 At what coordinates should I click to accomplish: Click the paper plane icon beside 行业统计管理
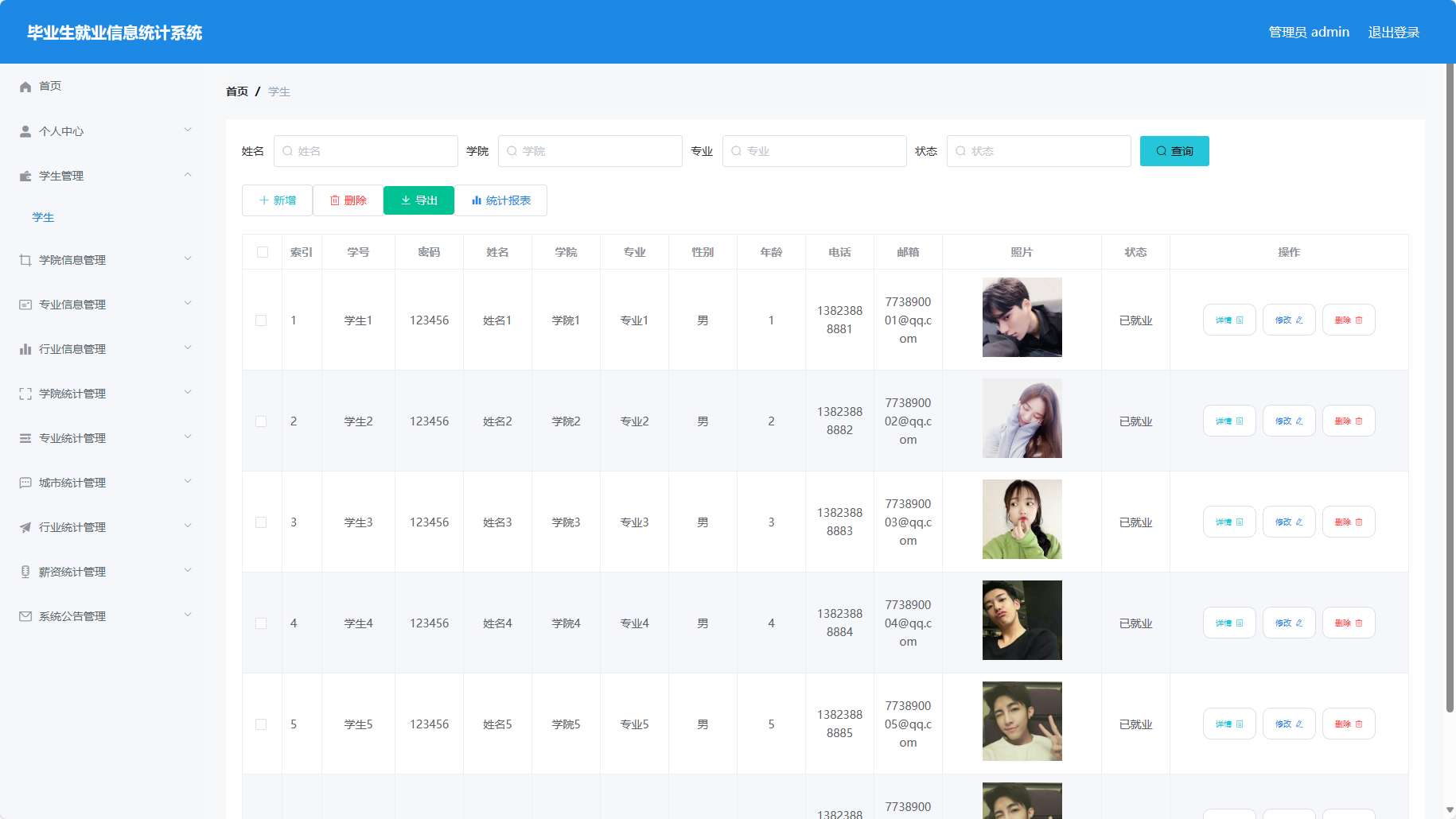[x=25, y=527]
